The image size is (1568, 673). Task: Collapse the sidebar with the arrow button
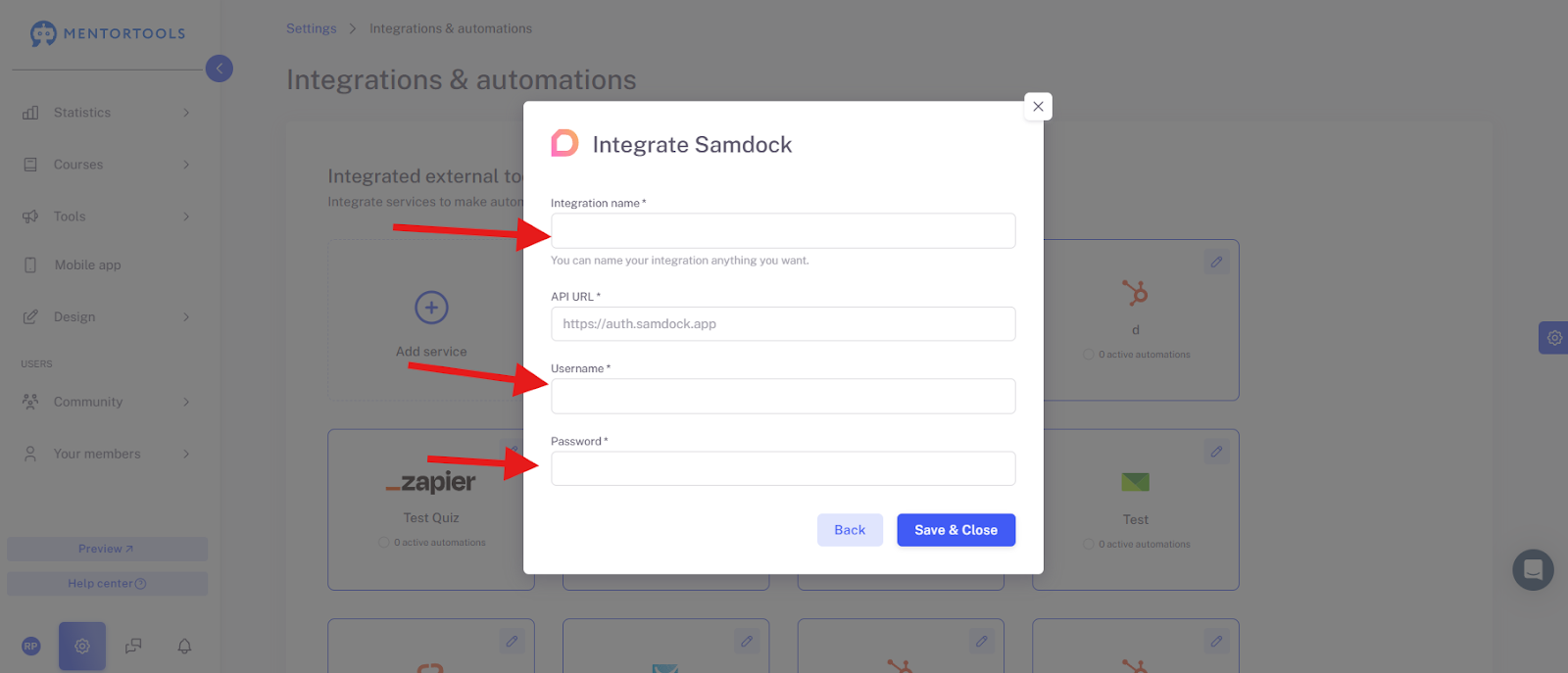[220, 69]
